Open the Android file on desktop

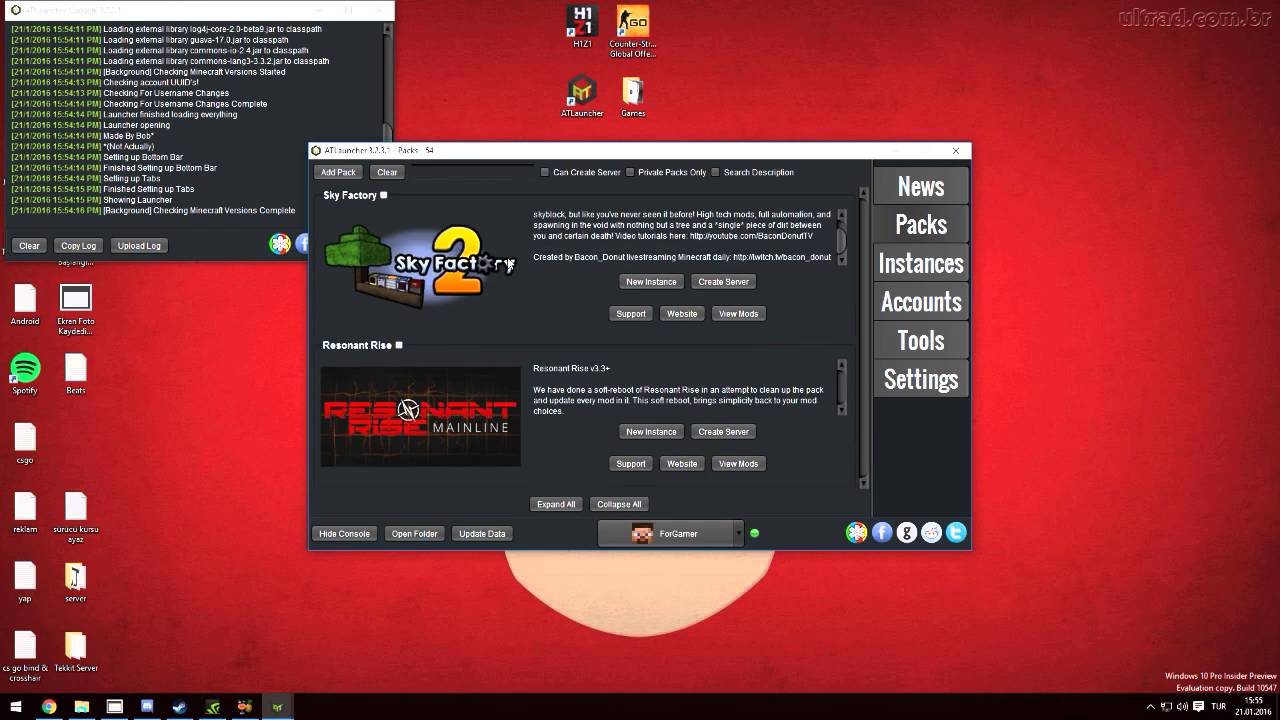click(25, 305)
